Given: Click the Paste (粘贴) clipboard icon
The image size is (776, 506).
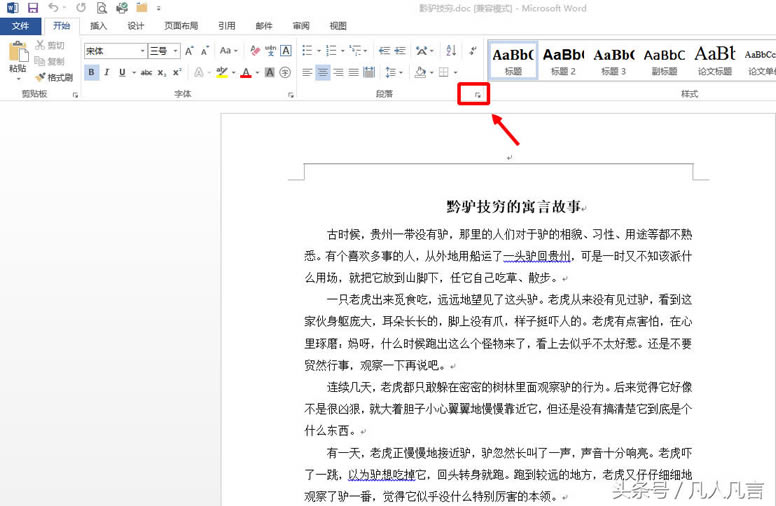Looking at the screenshot, I should pyautogui.click(x=17, y=54).
